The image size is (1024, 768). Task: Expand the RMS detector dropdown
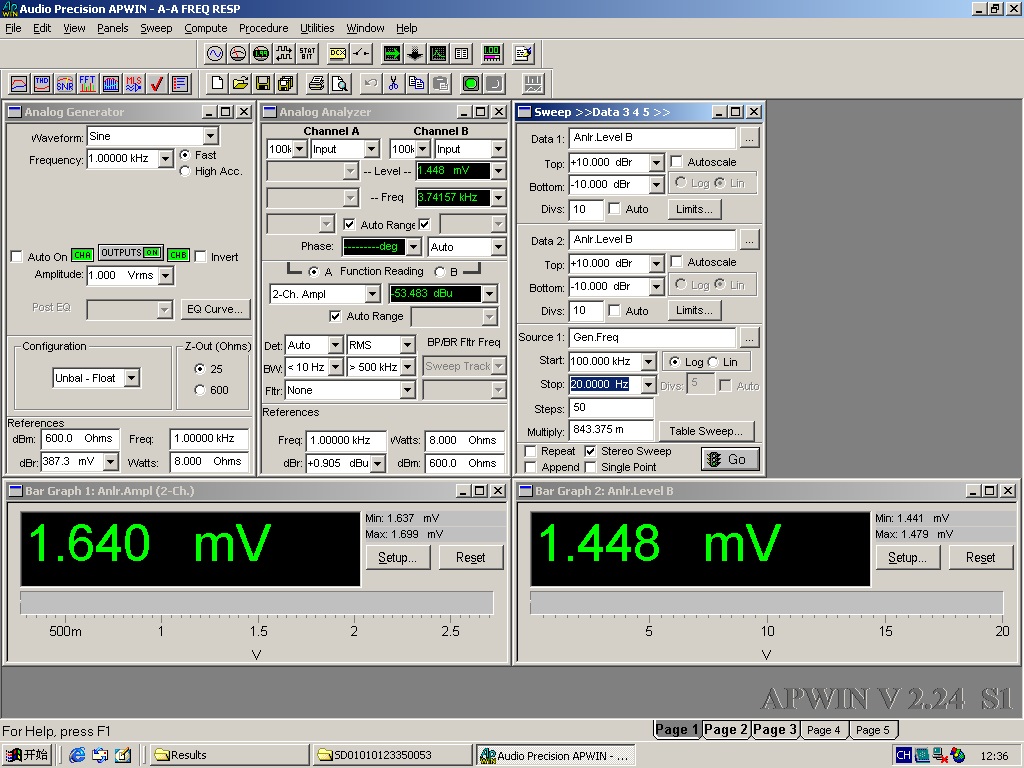point(407,345)
